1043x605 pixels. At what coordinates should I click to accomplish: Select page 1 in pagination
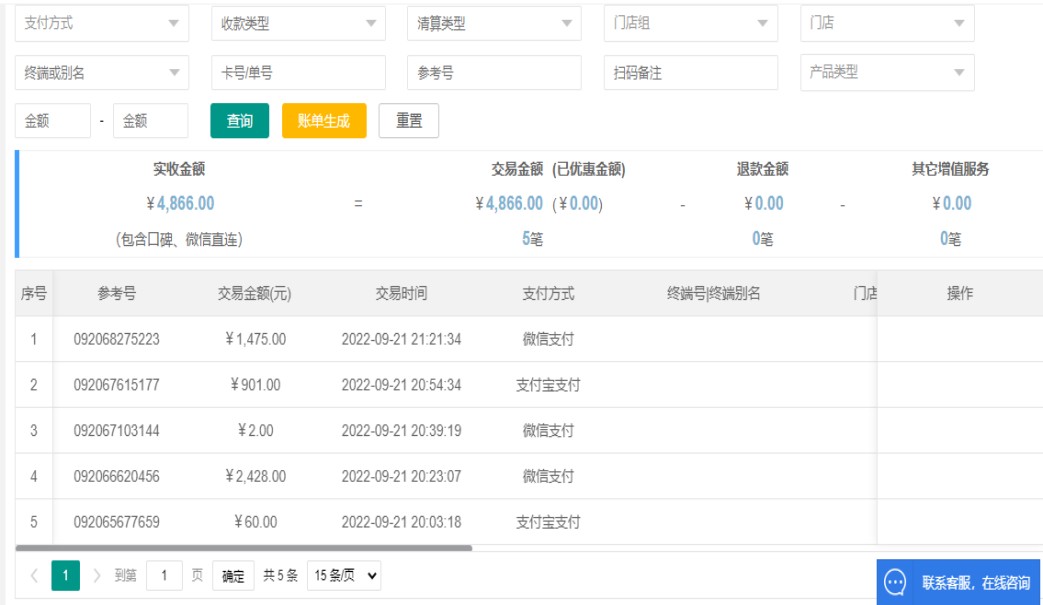[x=65, y=575]
